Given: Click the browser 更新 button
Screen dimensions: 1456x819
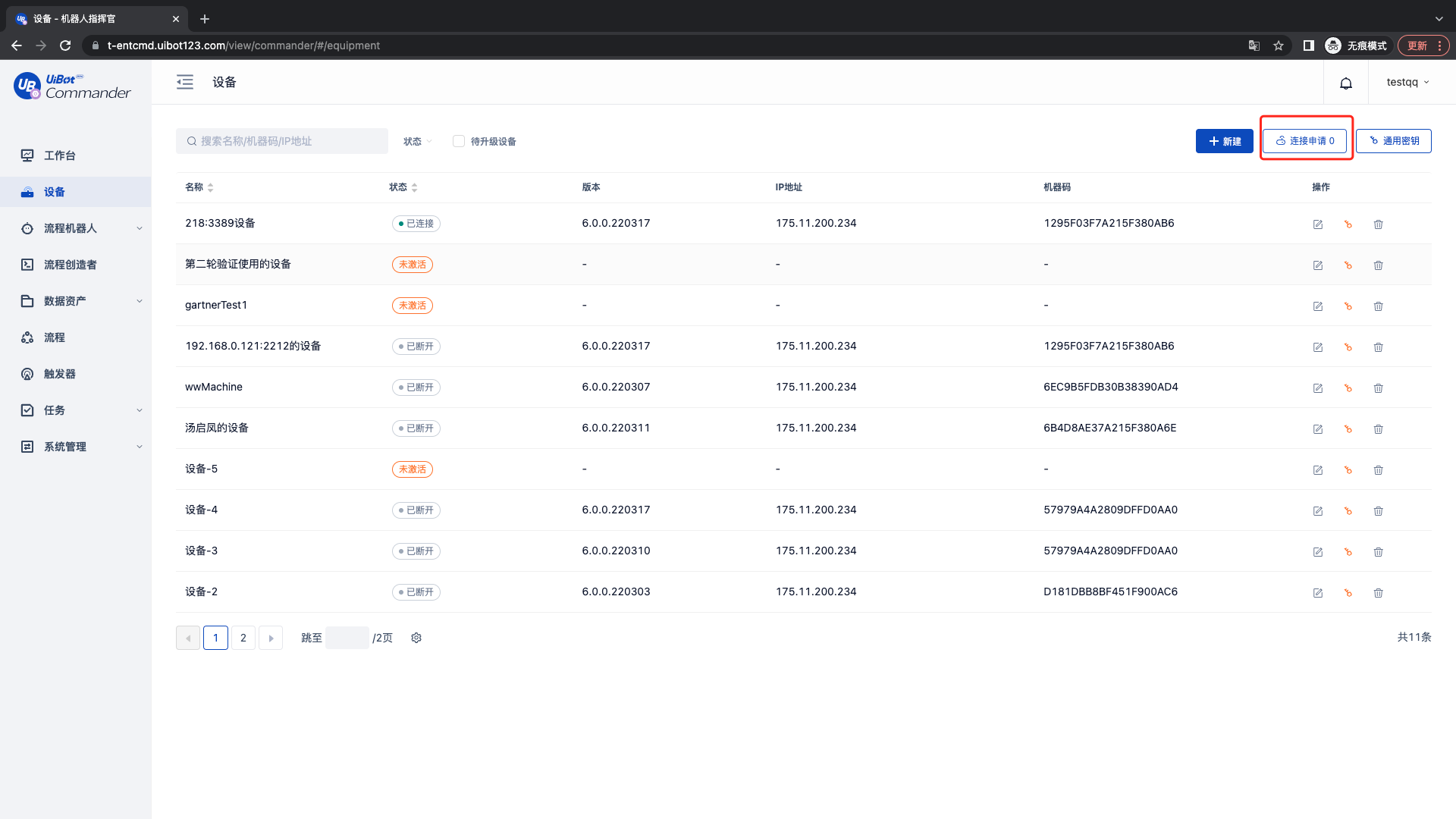Looking at the screenshot, I should 1423,45.
